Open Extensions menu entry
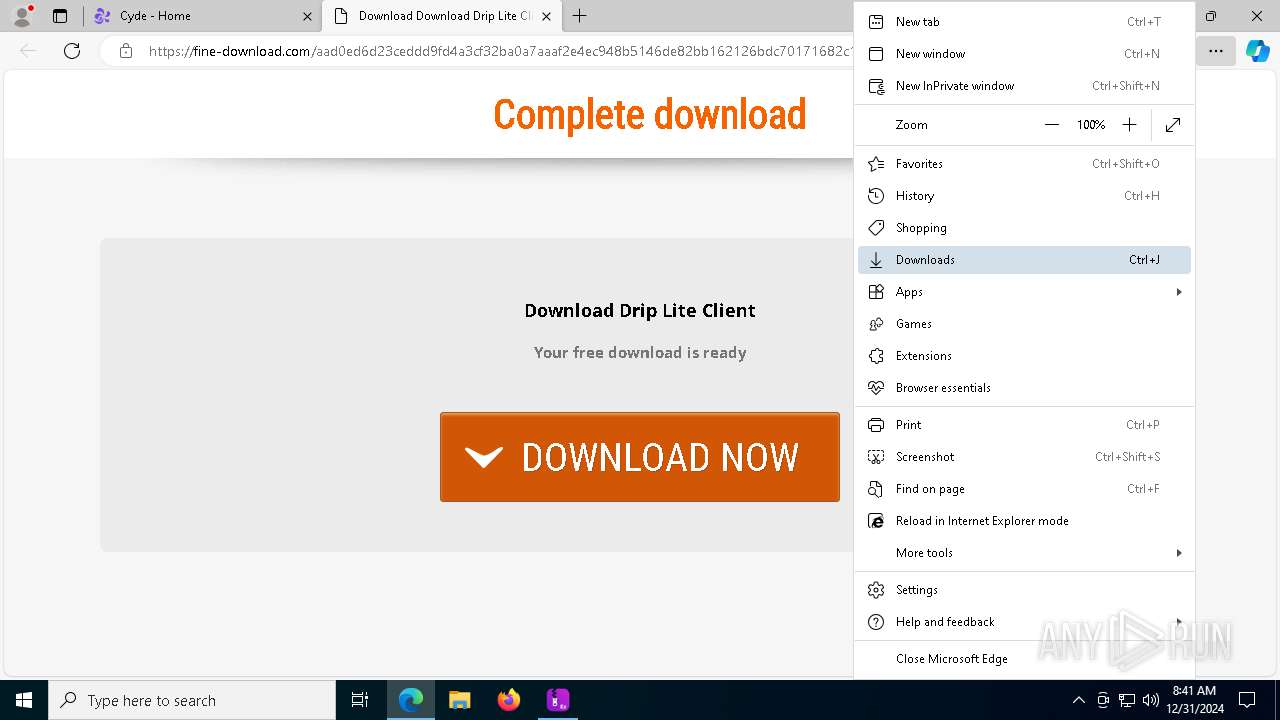Image resolution: width=1280 pixels, height=720 pixels. tap(1024, 356)
